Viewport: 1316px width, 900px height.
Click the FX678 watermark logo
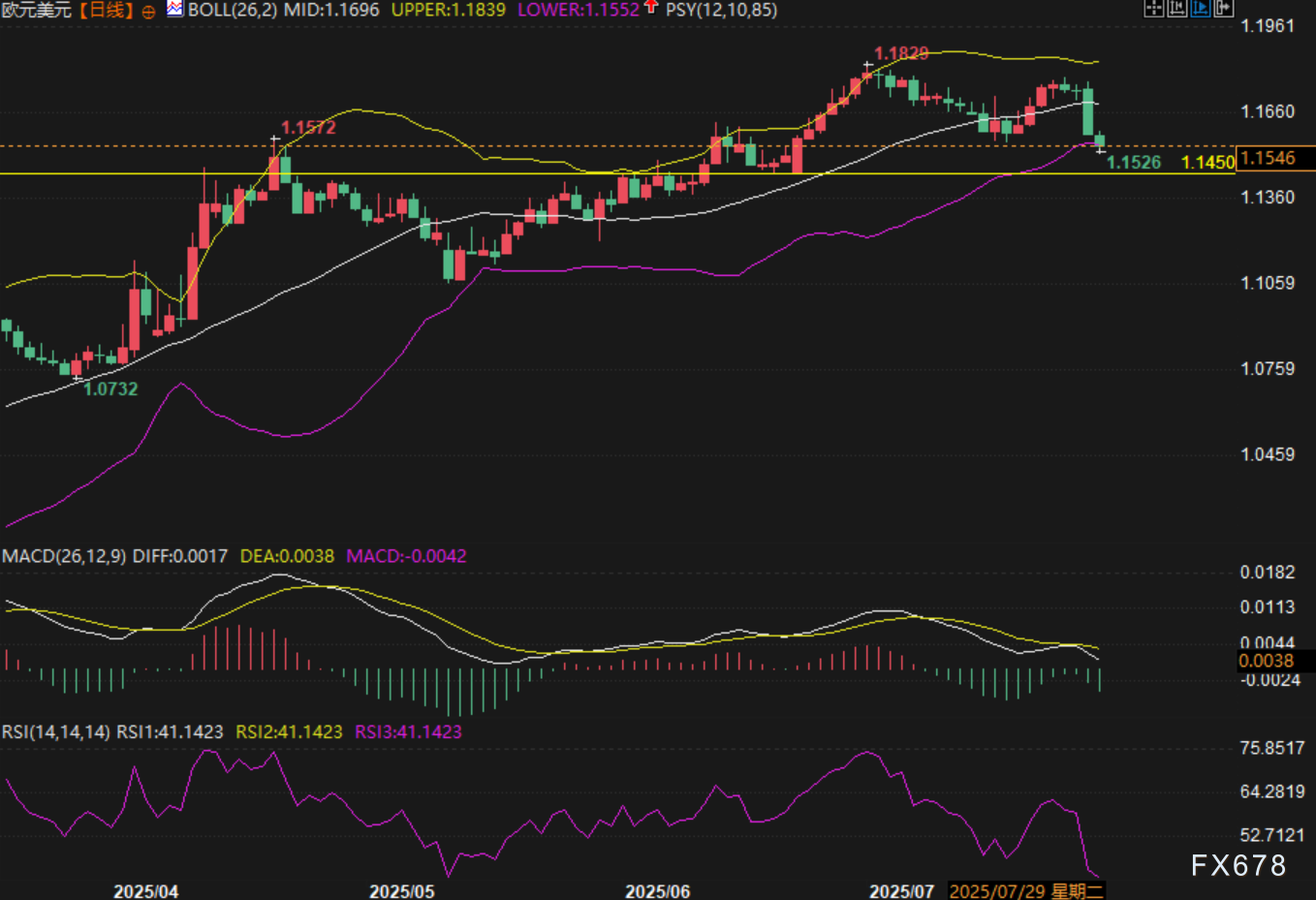[x=1238, y=865]
